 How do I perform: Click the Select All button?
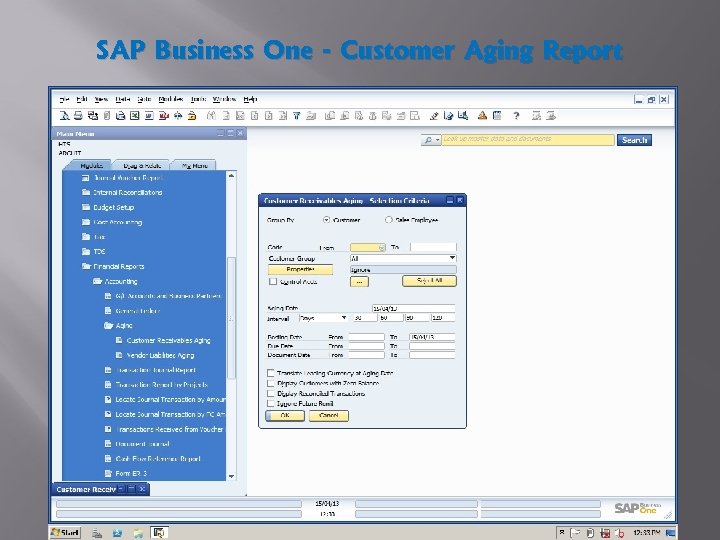click(429, 281)
